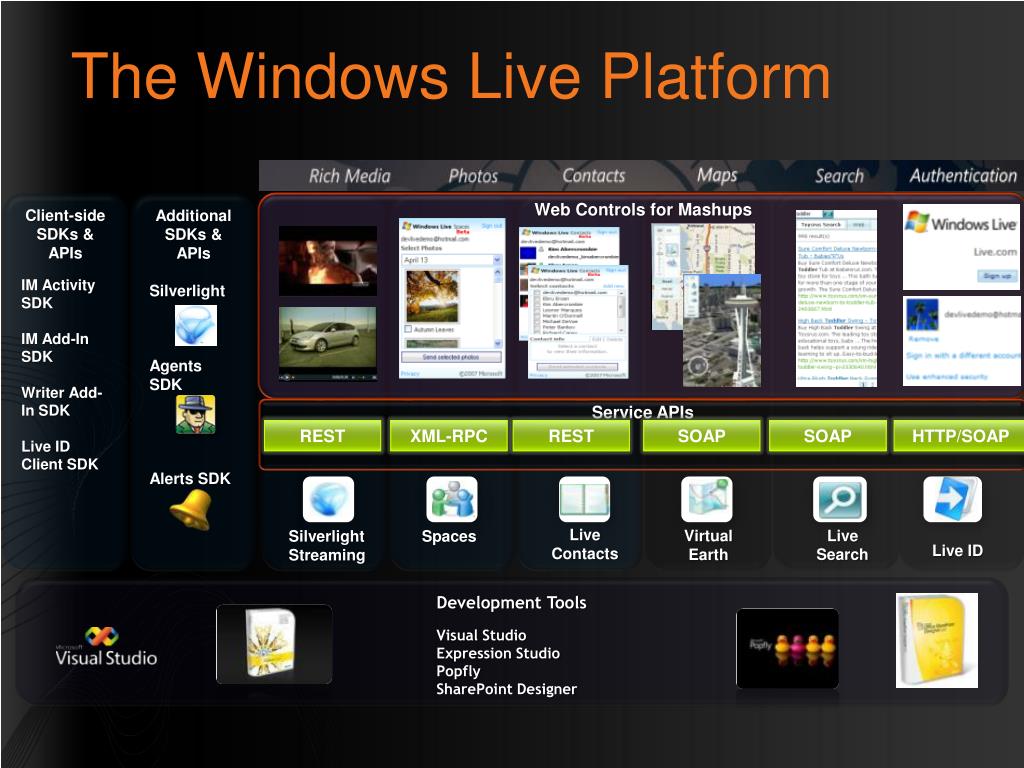Viewport: 1024px width, 768px height.
Task: Click the Live ID Client SDK text
Action: (x=59, y=455)
